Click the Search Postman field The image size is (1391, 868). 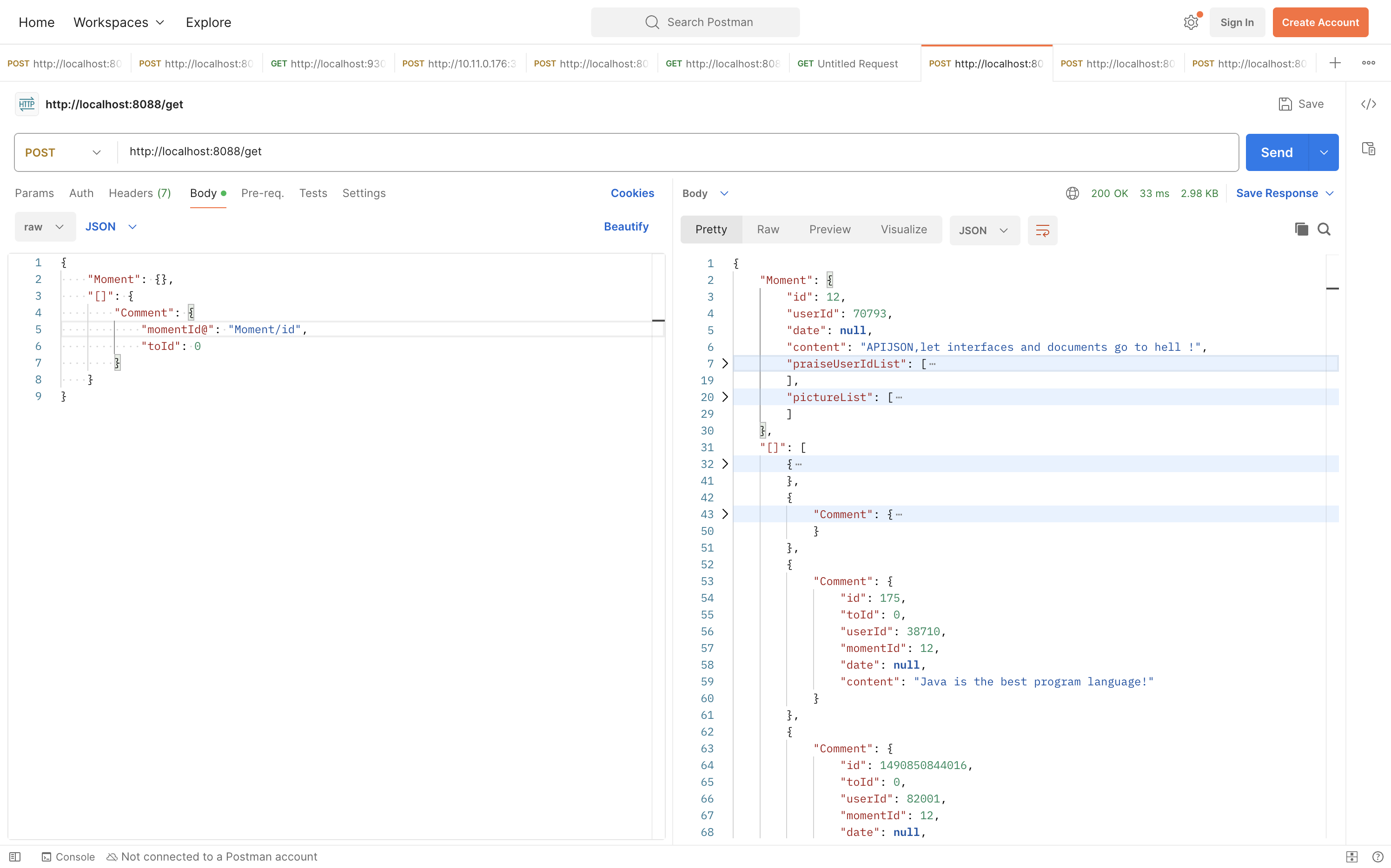click(x=695, y=22)
